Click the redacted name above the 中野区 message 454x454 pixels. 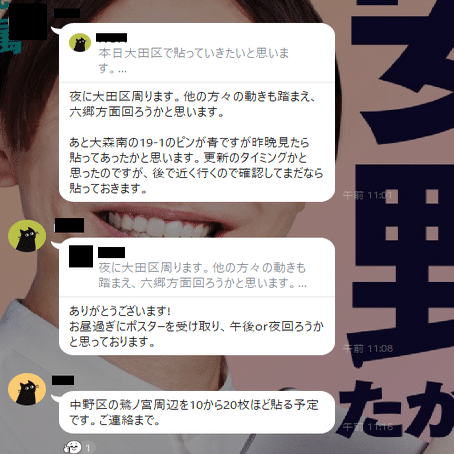click(63, 380)
